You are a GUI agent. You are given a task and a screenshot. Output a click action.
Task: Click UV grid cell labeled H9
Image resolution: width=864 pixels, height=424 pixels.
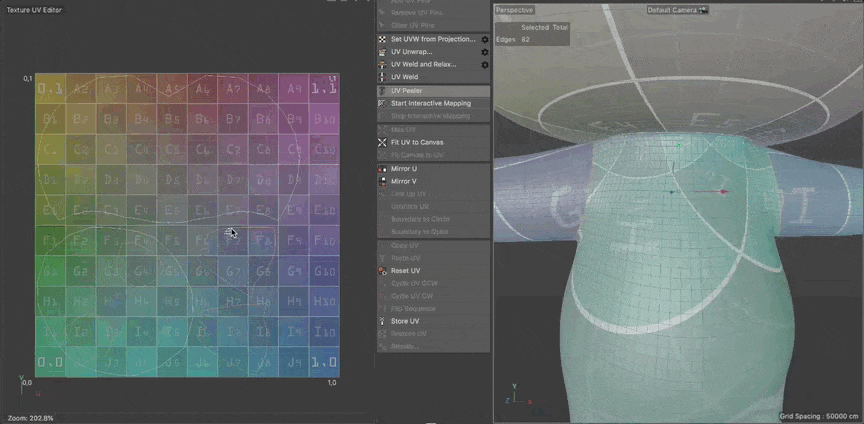(294, 302)
